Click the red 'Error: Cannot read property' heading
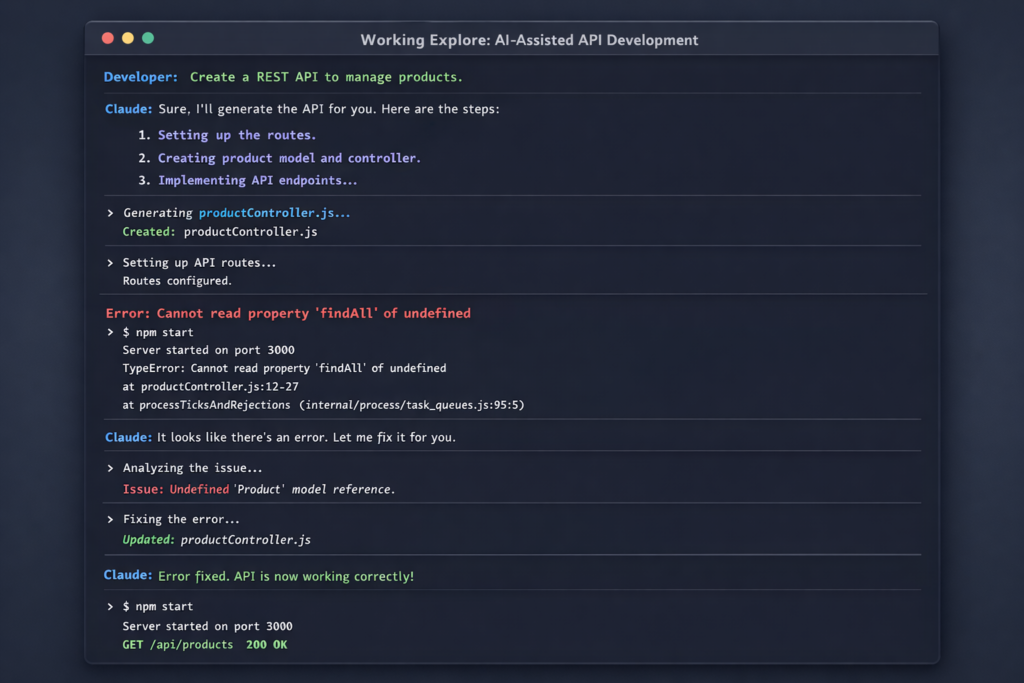This screenshot has height=683, width=1024. click(288, 313)
